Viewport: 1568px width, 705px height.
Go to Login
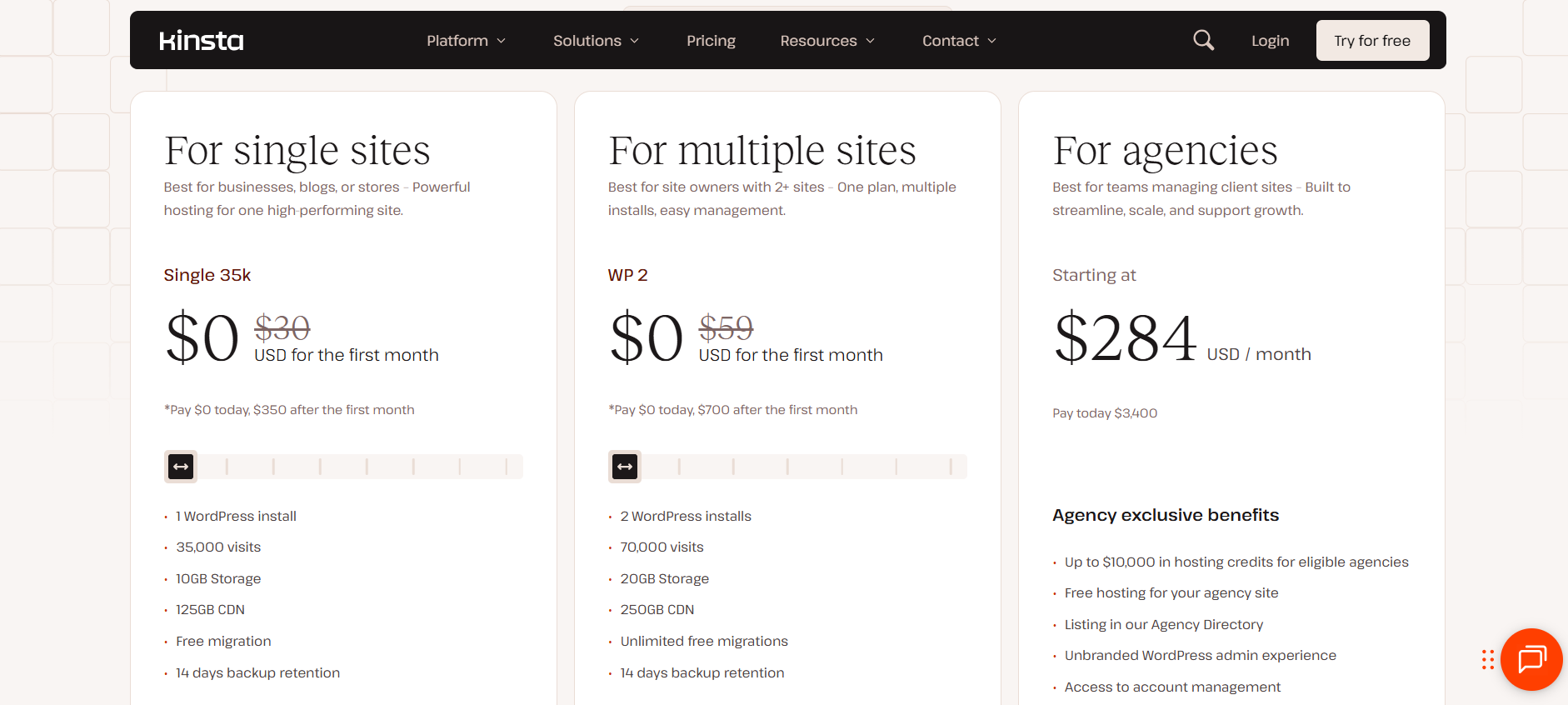[1270, 41]
